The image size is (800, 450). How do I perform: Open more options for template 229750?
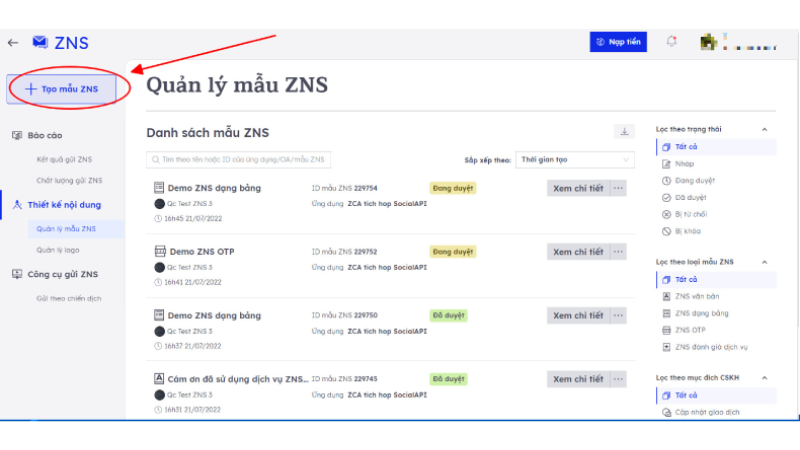pyautogui.click(x=618, y=315)
